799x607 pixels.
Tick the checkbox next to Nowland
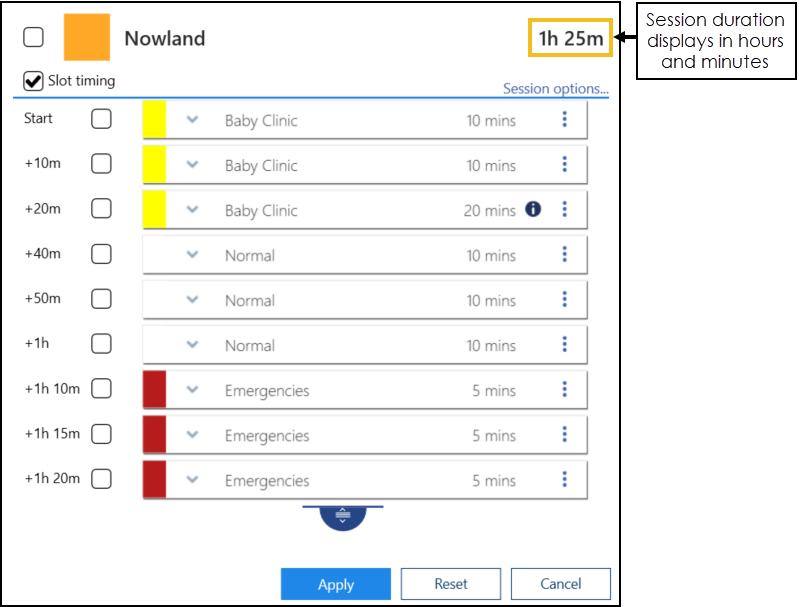tap(33, 37)
